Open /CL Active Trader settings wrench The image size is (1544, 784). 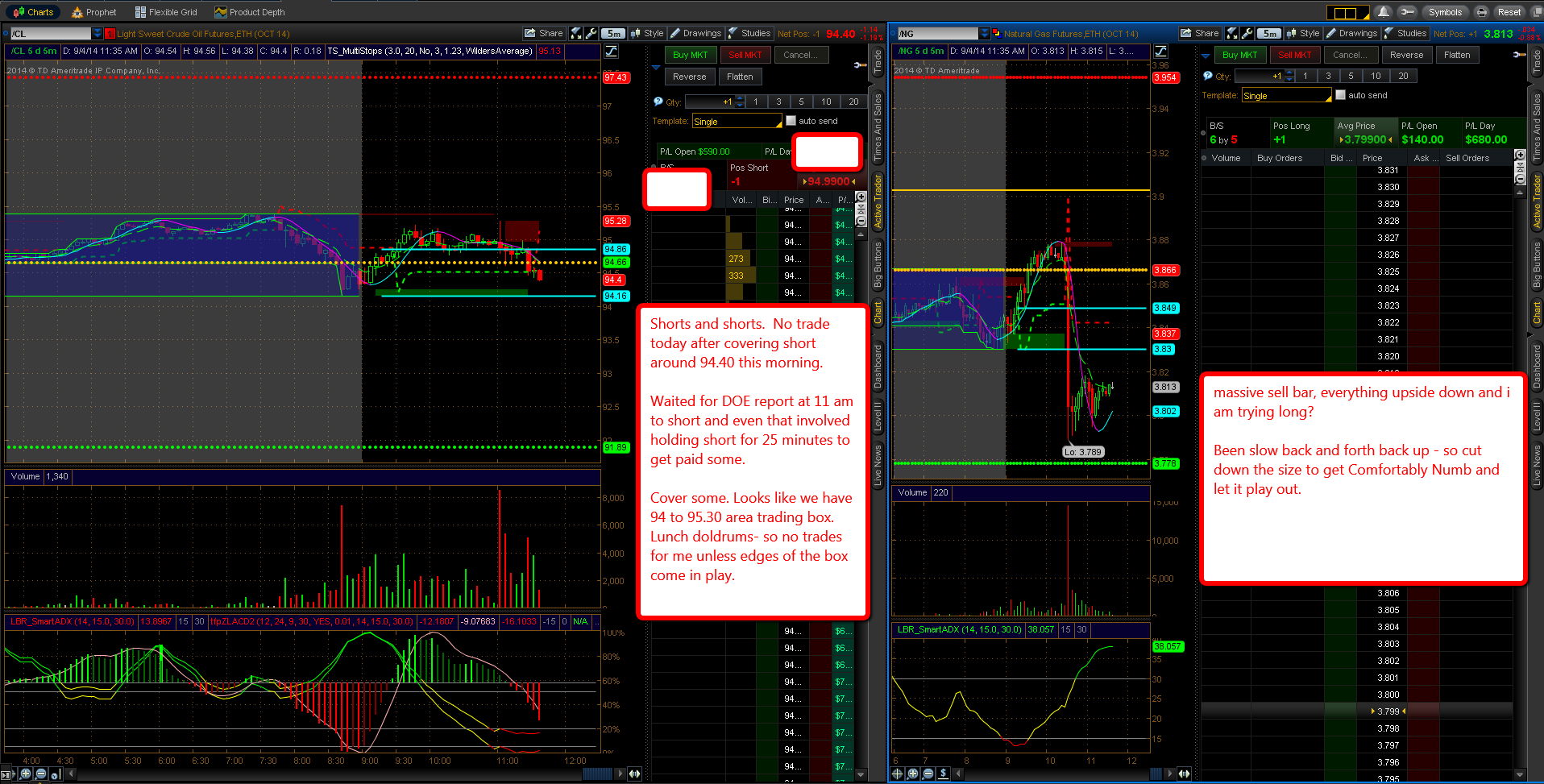point(861,64)
